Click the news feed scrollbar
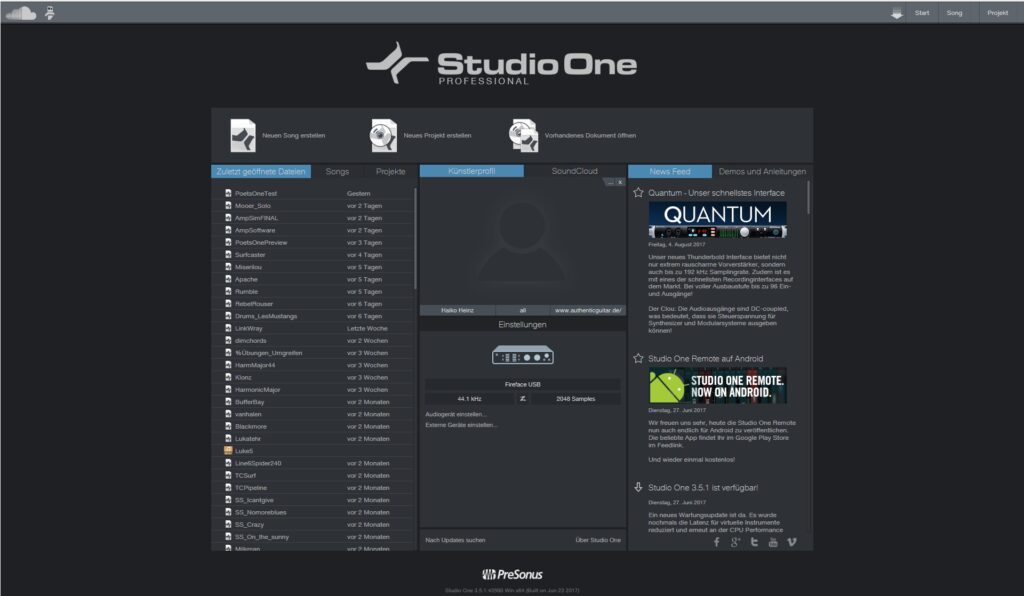This screenshot has height=596, width=1024. (808, 198)
